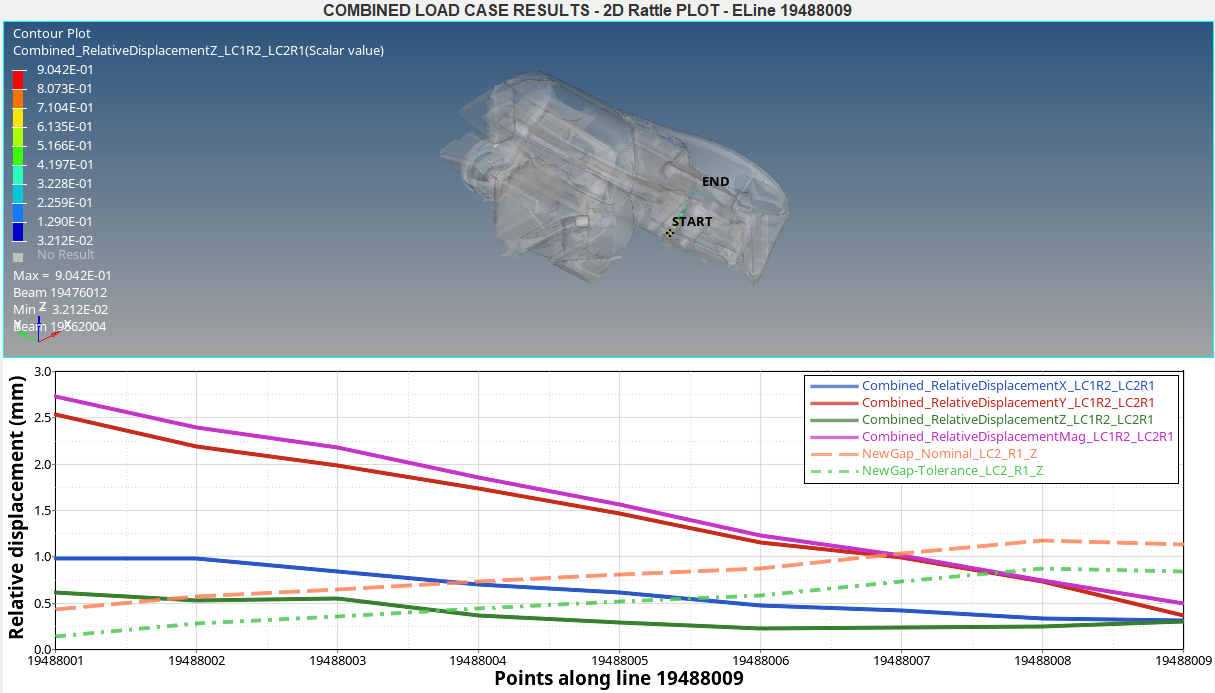The width and height of the screenshot is (1215, 693).
Task: Click legend value 9.042E-01 on color bar
Action: pyautogui.click(x=65, y=69)
